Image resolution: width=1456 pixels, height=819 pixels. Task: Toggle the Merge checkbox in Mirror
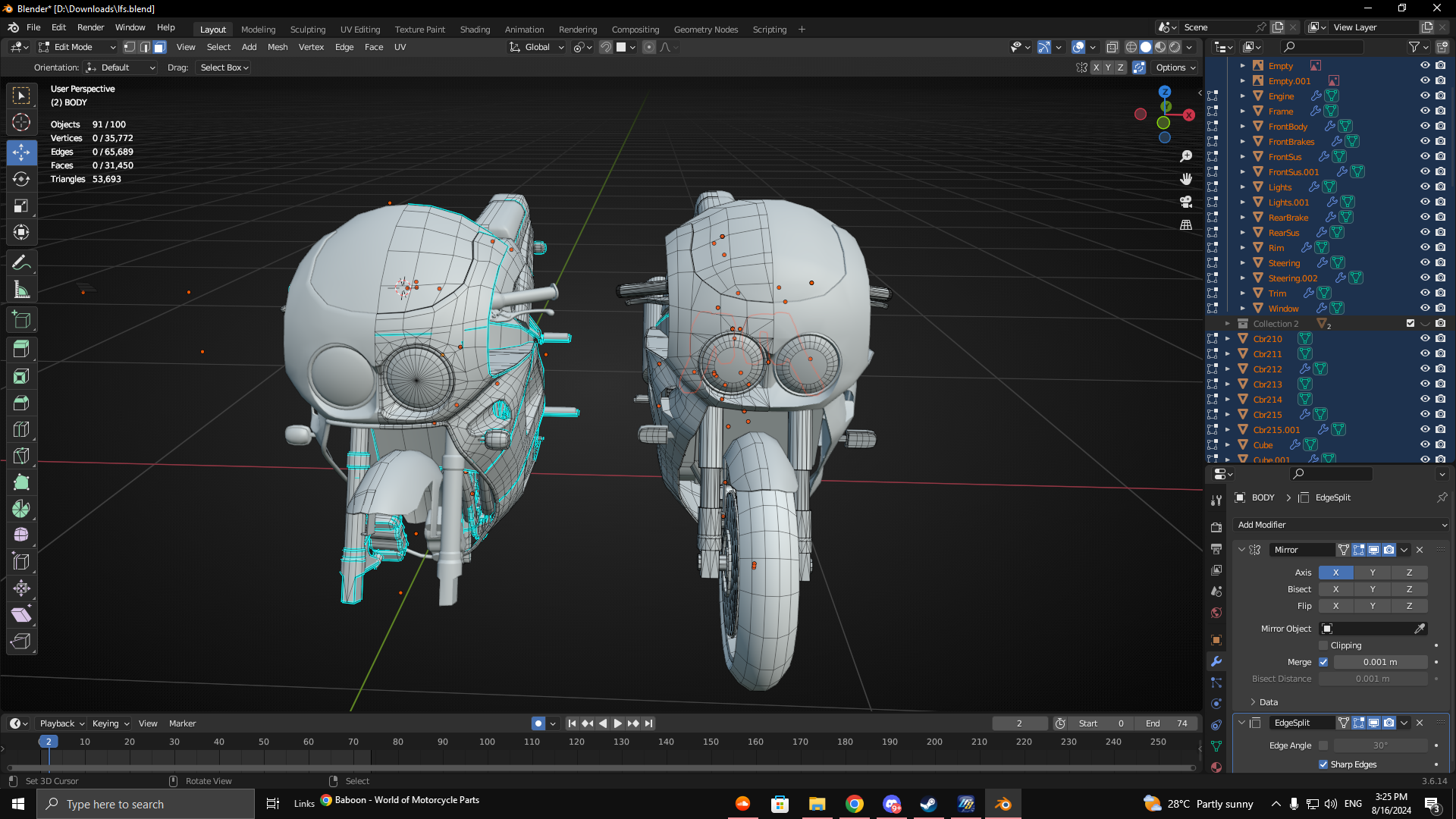(x=1323, y=662)
